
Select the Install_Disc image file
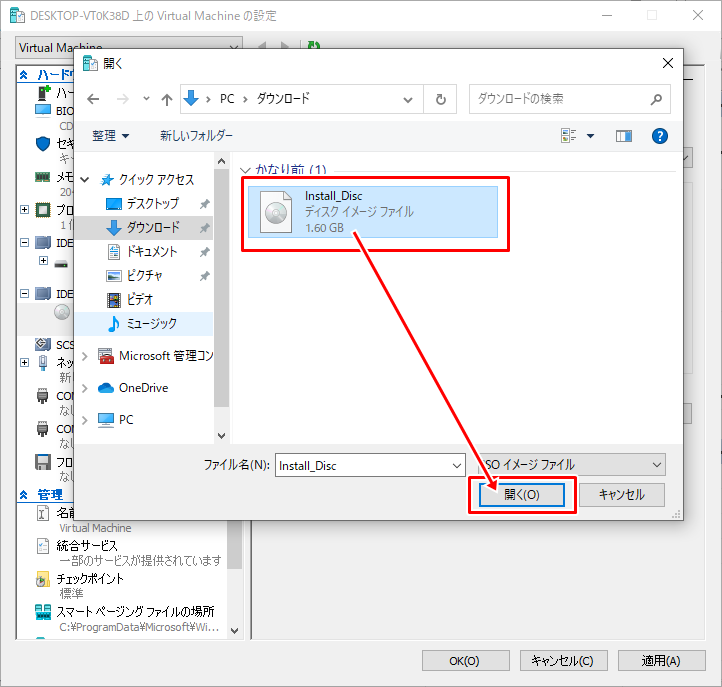pos(372,212)
